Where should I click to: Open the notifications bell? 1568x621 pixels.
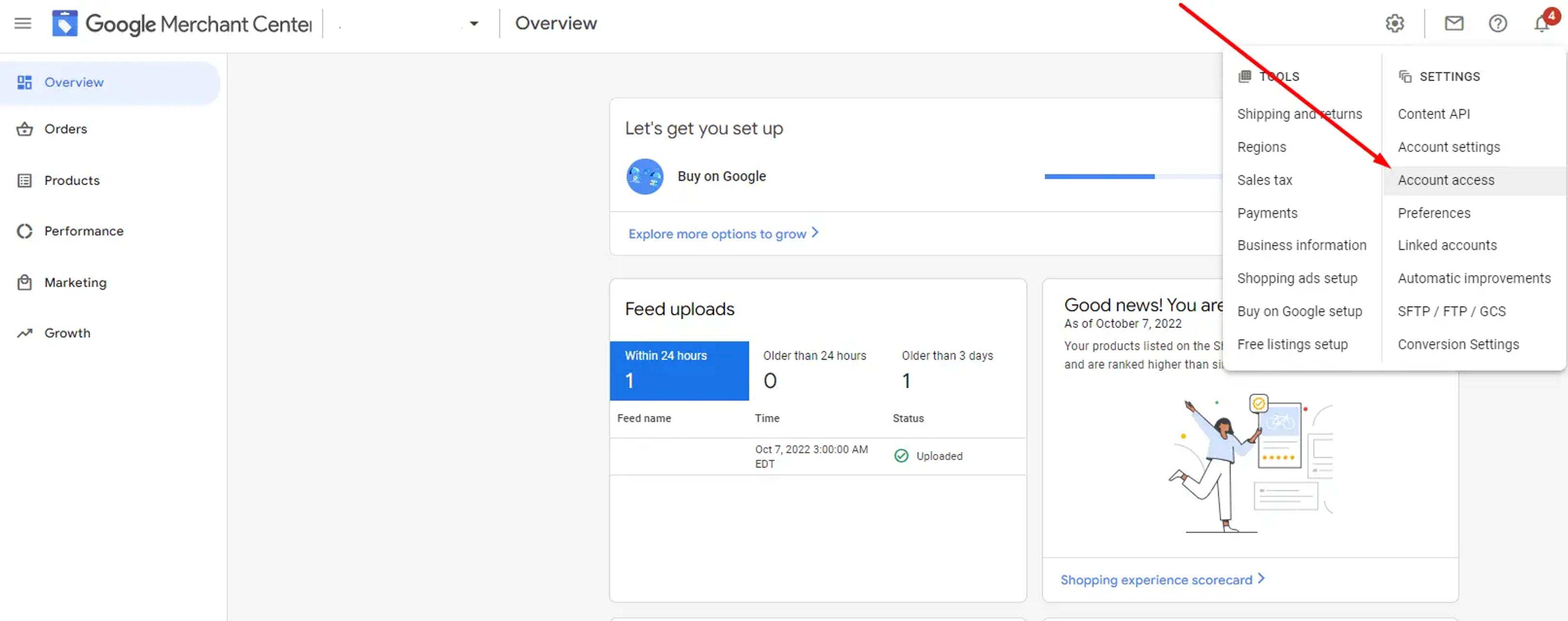(x=1542, y=24)
